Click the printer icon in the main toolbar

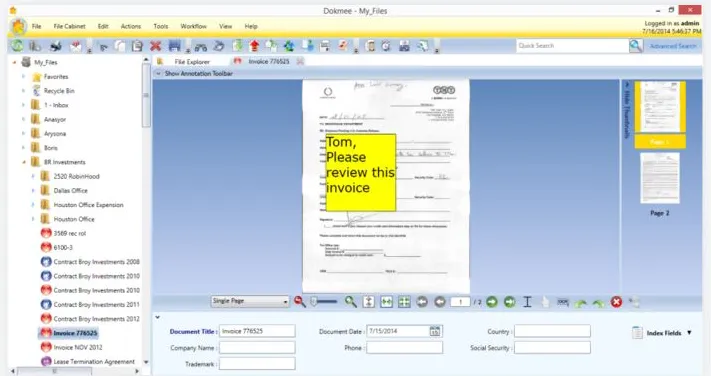point(56,46)
